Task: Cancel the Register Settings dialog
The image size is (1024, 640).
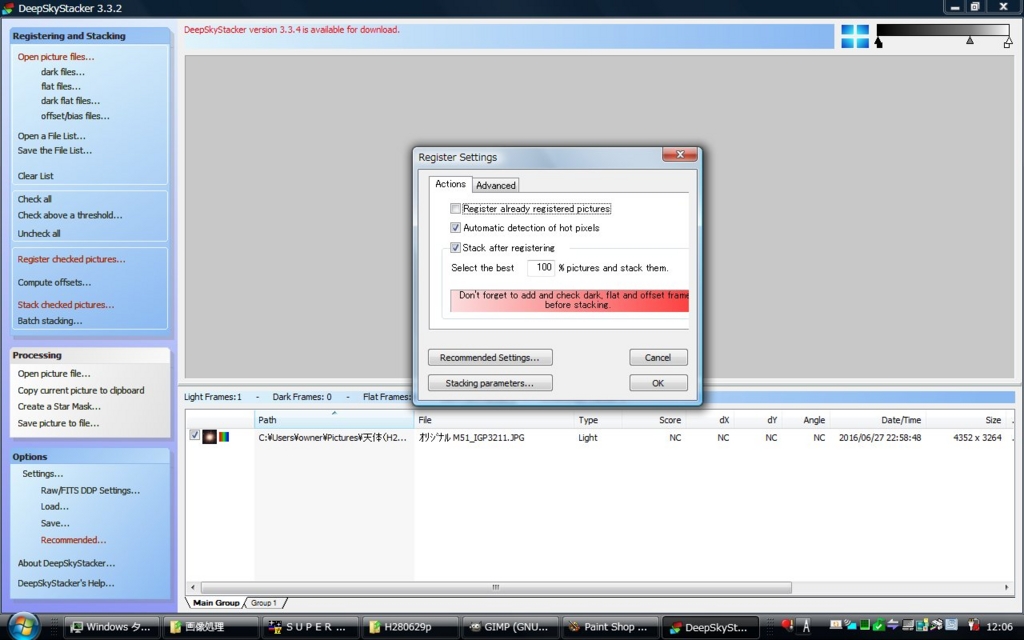Action: point(658,358)
